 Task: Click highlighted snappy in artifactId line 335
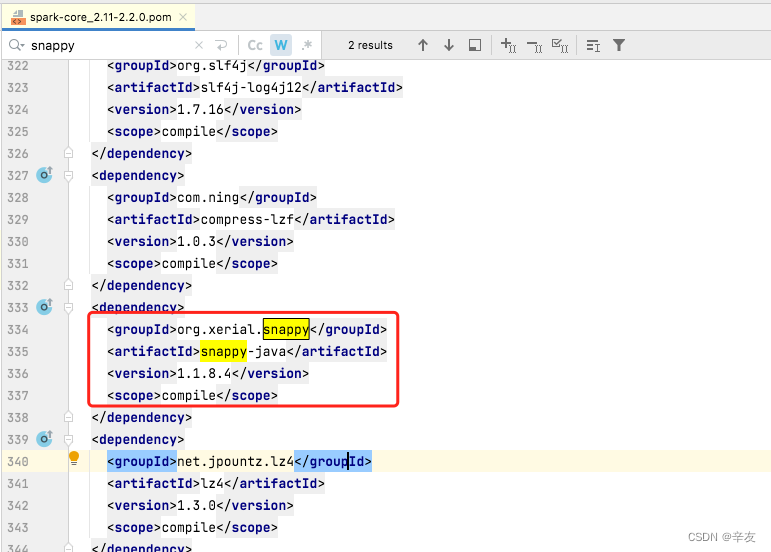click(223, 351)
